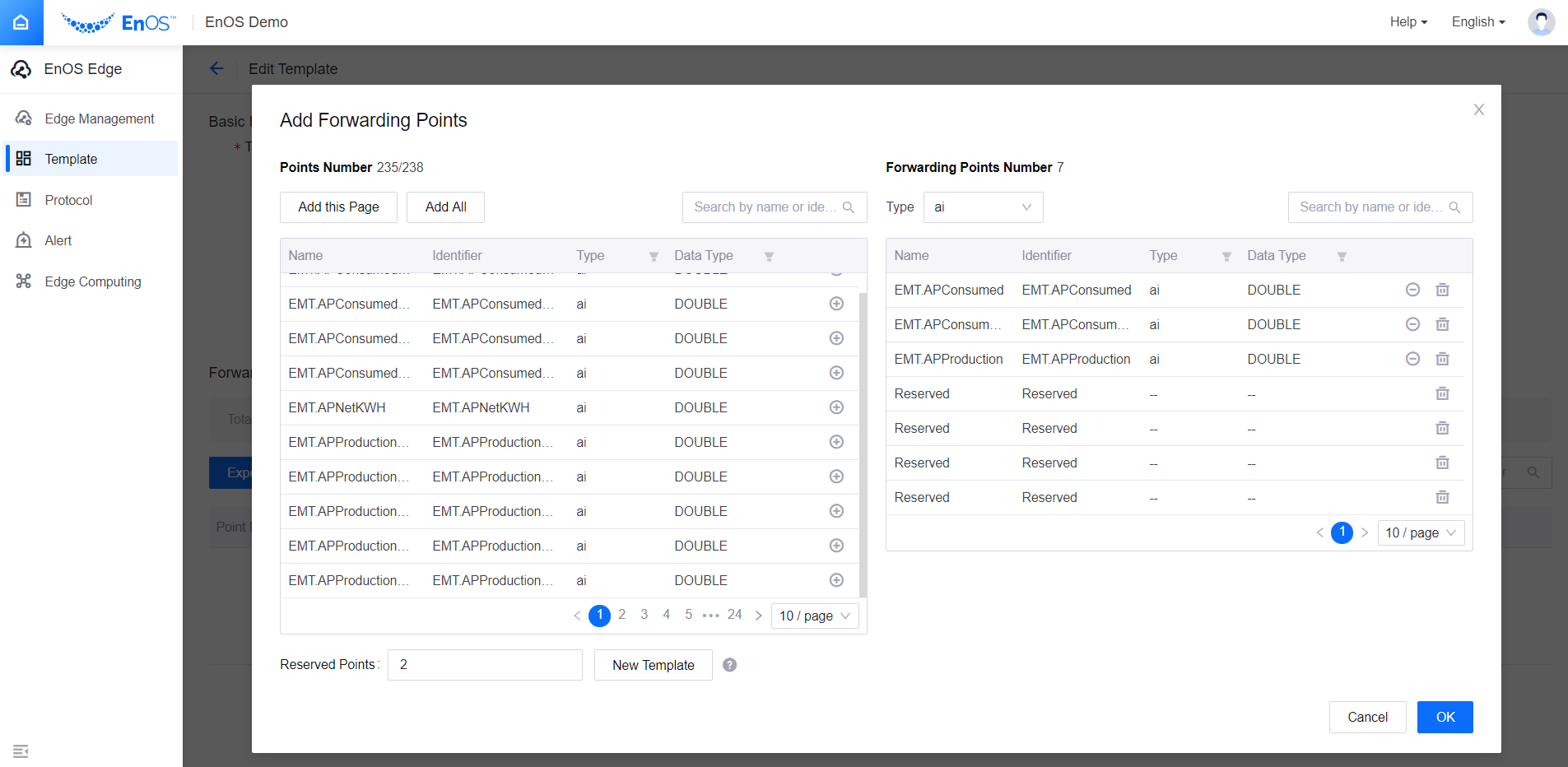This screenshot has height=767, width=1568.
Task: Click the Points Number 235/238 label
Action: [x=351, y=167]
